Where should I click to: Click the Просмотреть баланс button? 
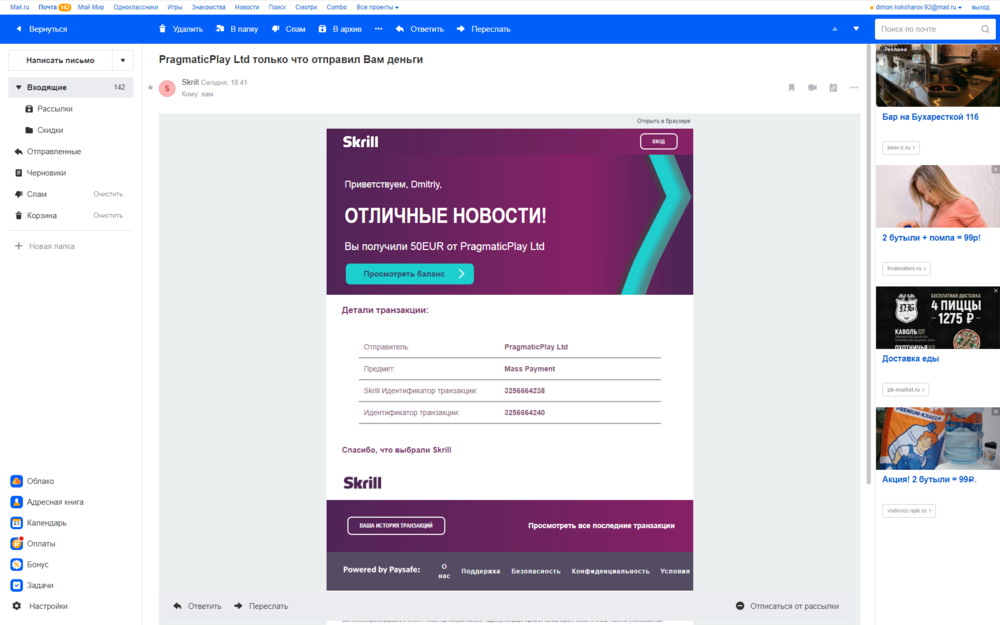coord(409,274)
